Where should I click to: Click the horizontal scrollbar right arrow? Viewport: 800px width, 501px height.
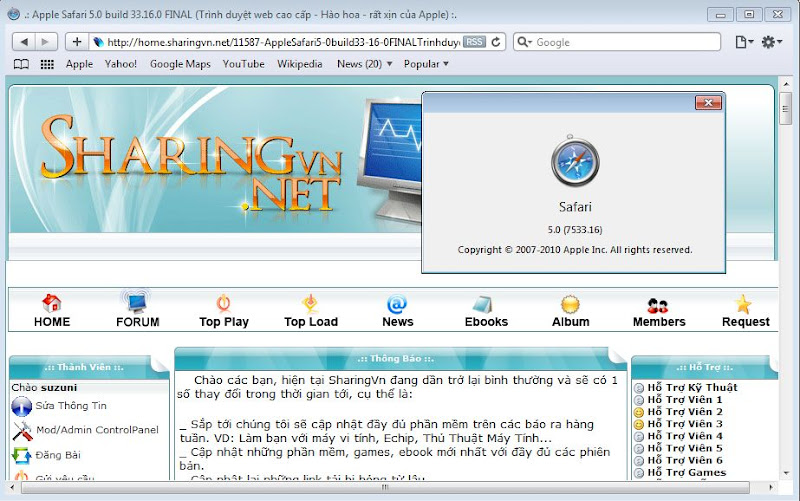[x=770, y=487]
